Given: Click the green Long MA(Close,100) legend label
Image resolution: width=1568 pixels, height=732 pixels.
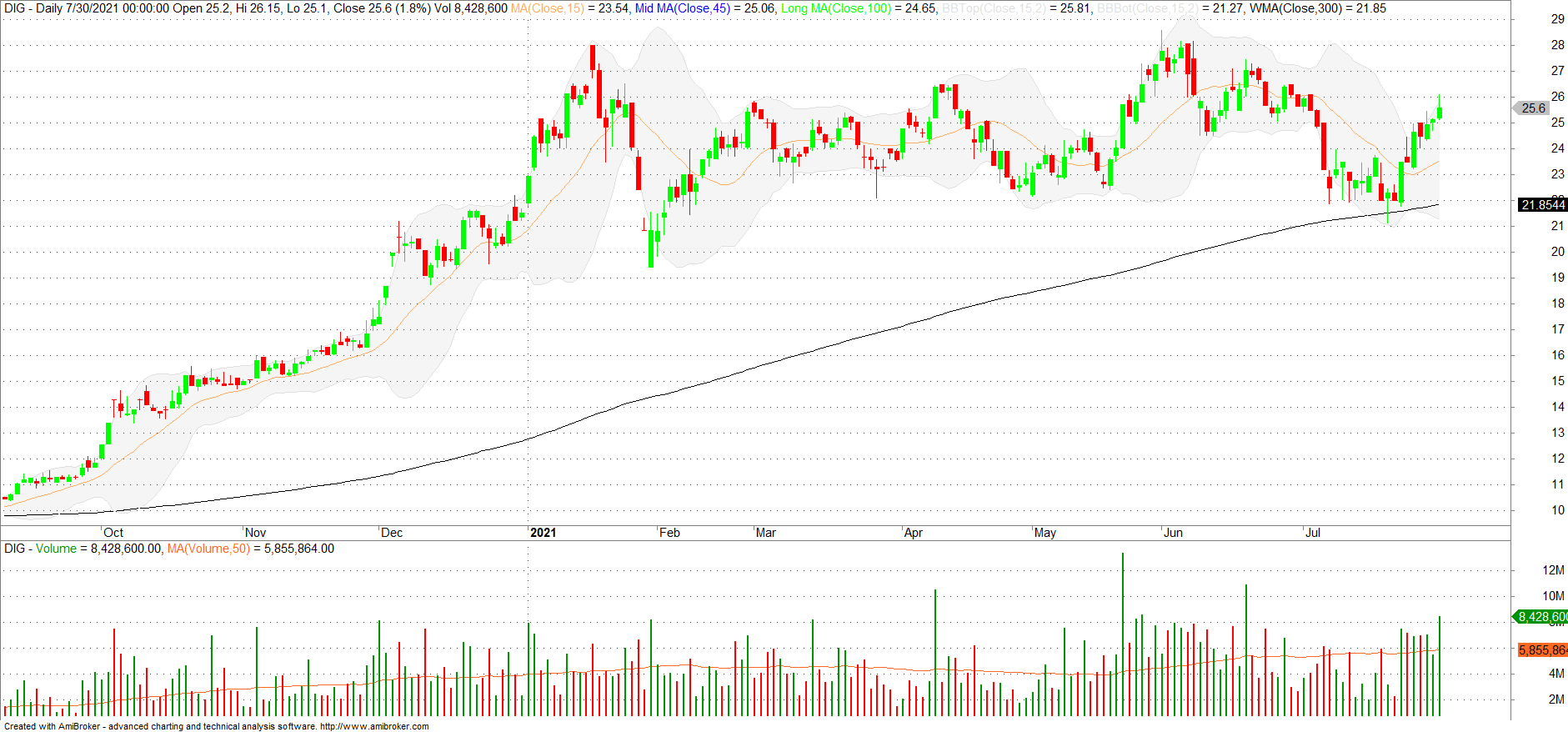Looking at the screenshot, I should coord(835,8).
